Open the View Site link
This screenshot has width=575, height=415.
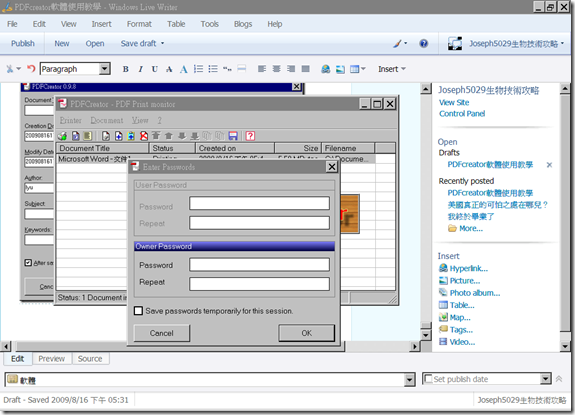pos(454,102)
